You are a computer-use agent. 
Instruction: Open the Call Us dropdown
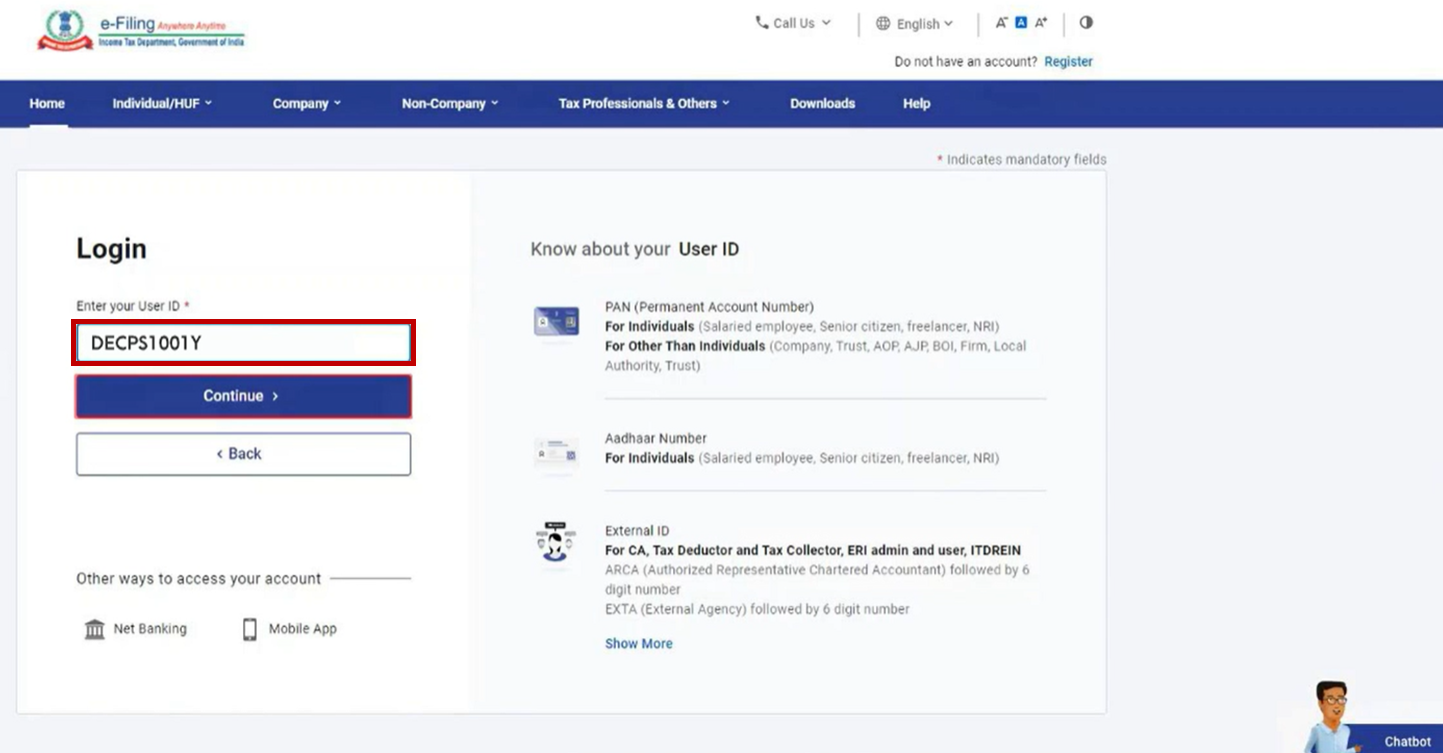[x=793, y=23]
